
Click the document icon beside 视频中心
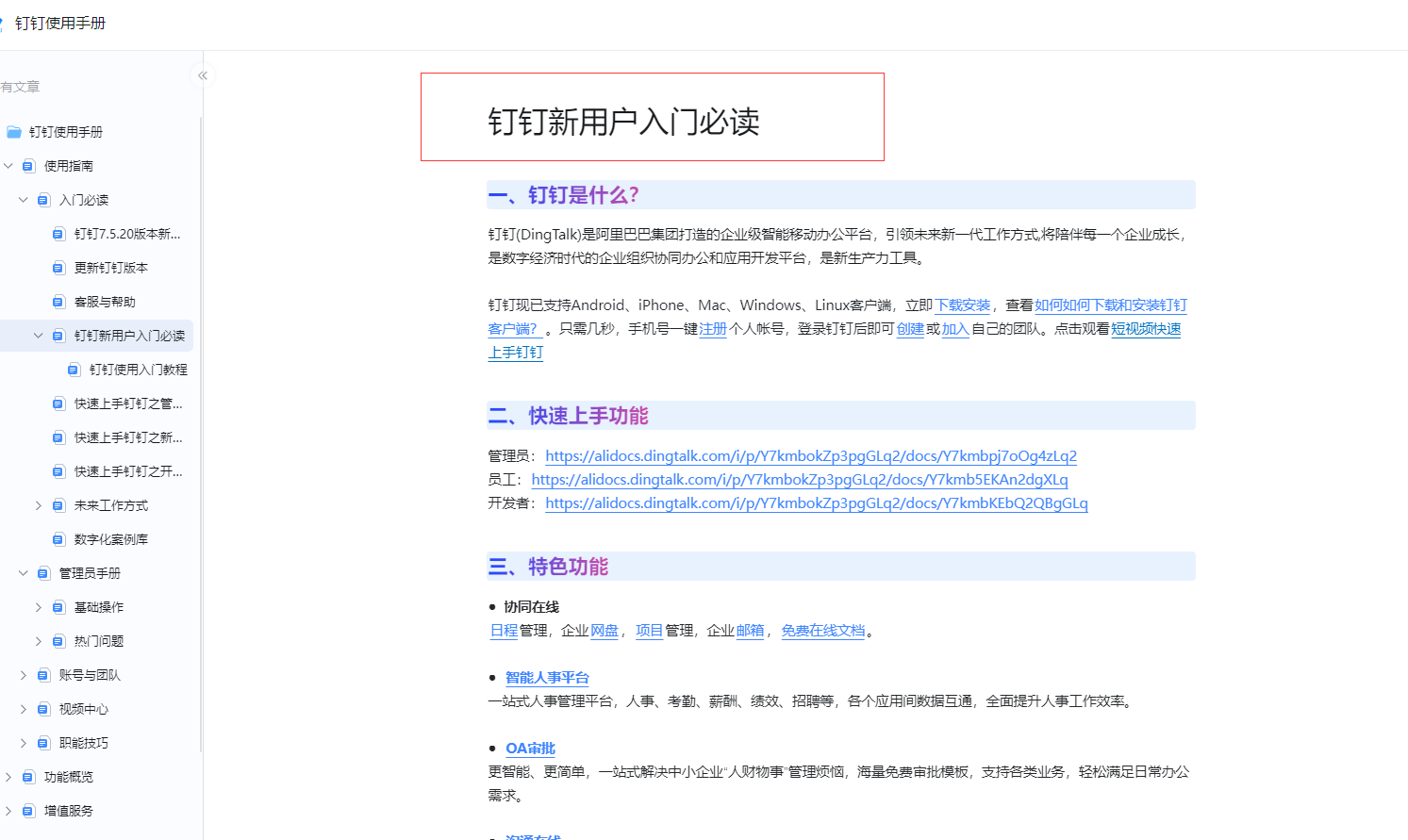click(43, 709)
